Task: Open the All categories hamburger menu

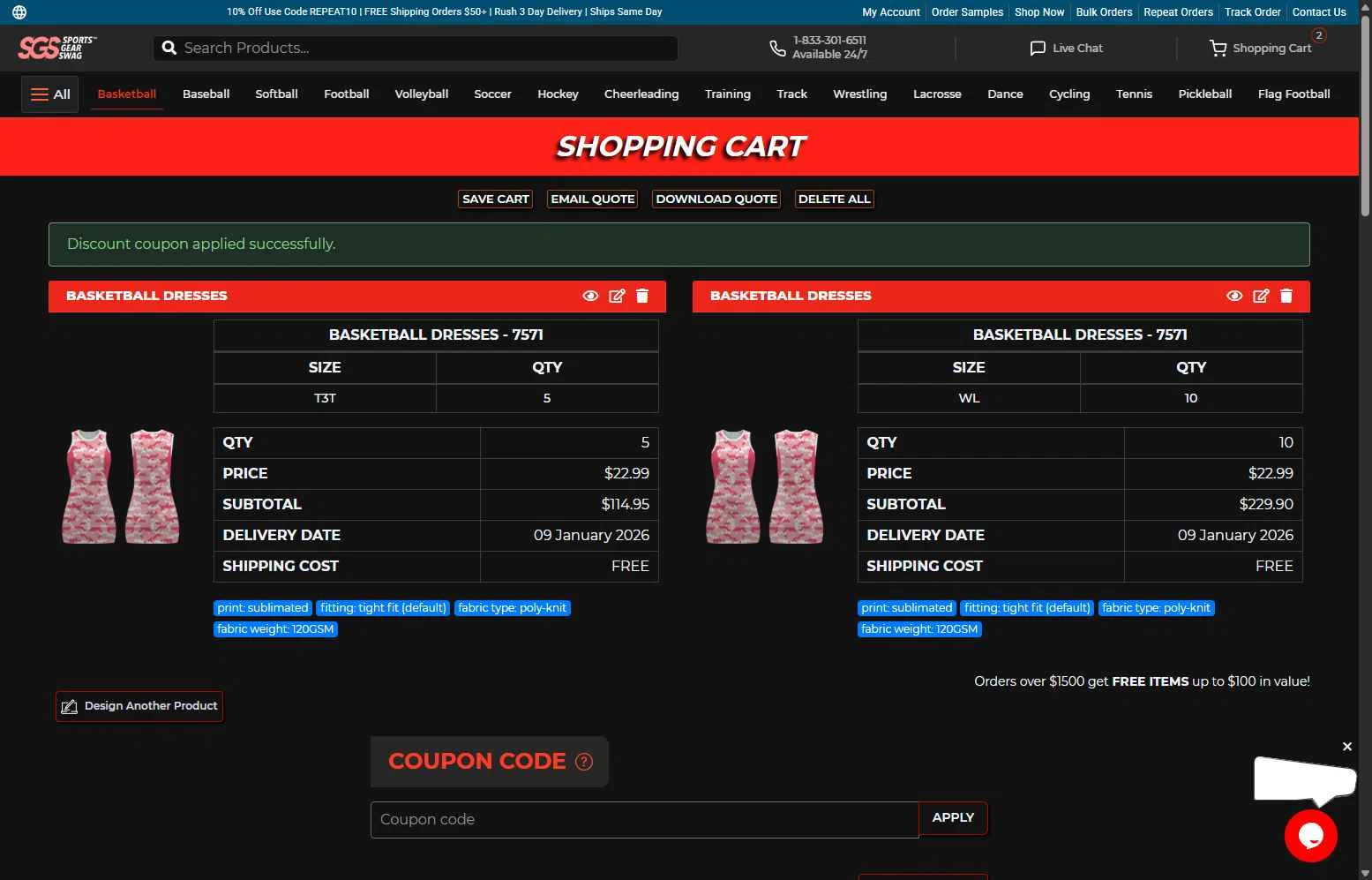Action: tap(50, 94)
